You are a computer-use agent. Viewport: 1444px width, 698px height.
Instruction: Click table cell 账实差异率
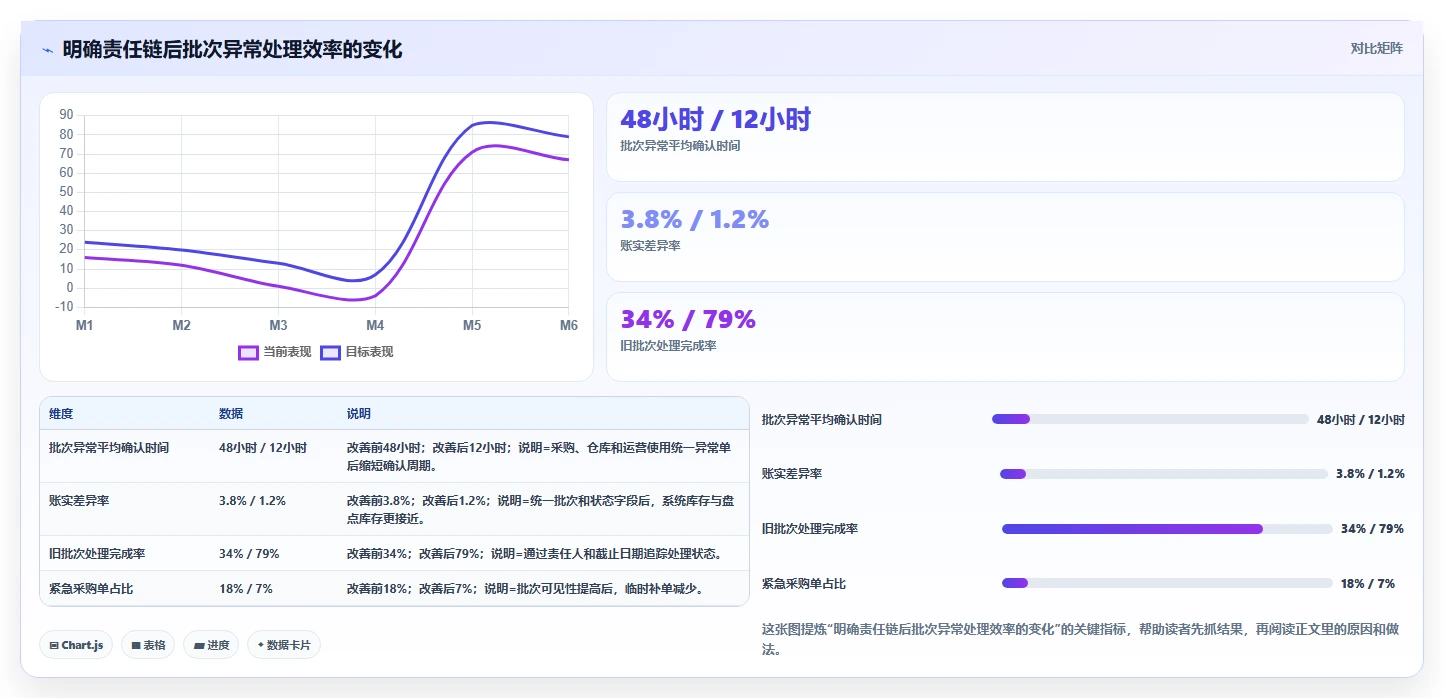coord(79,501)
